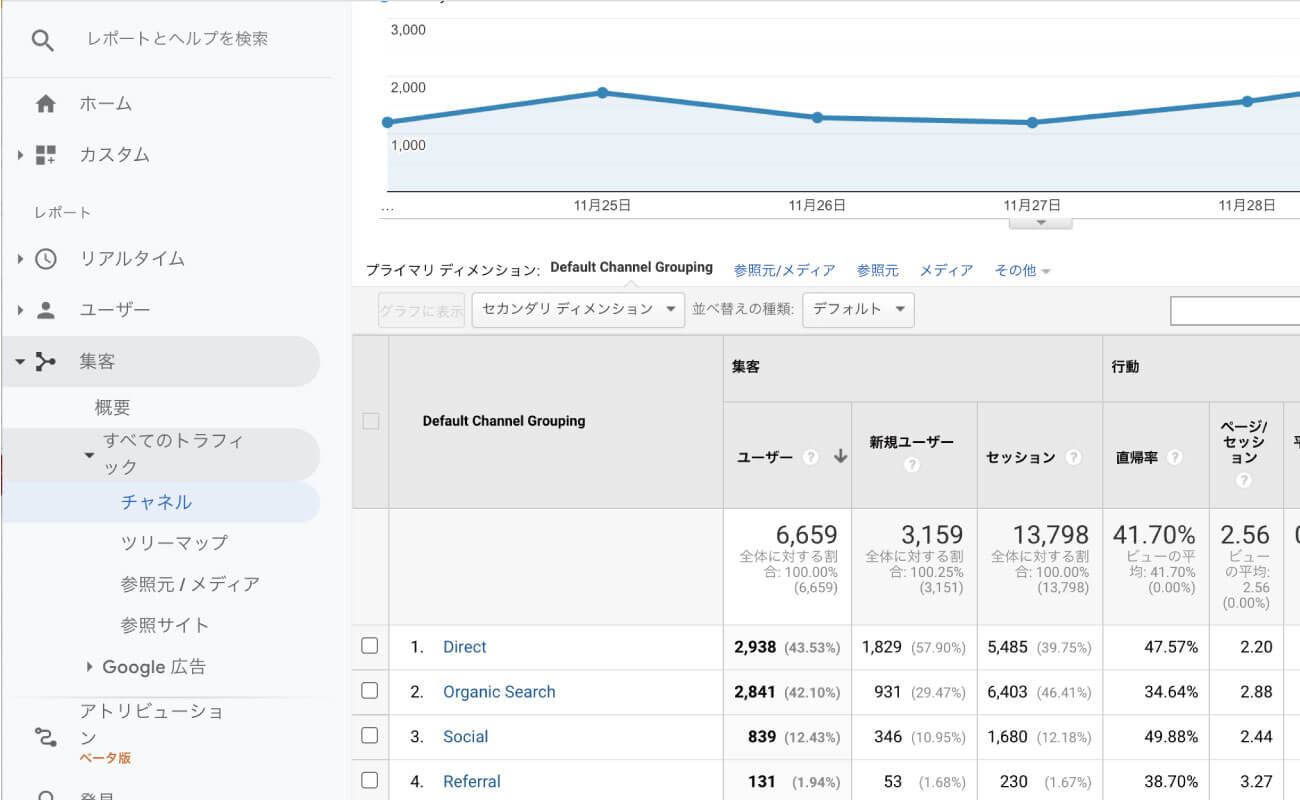Click help icon under 新規ユーザー column
The image size is (1300, 800).
click(x=911, y=465)
